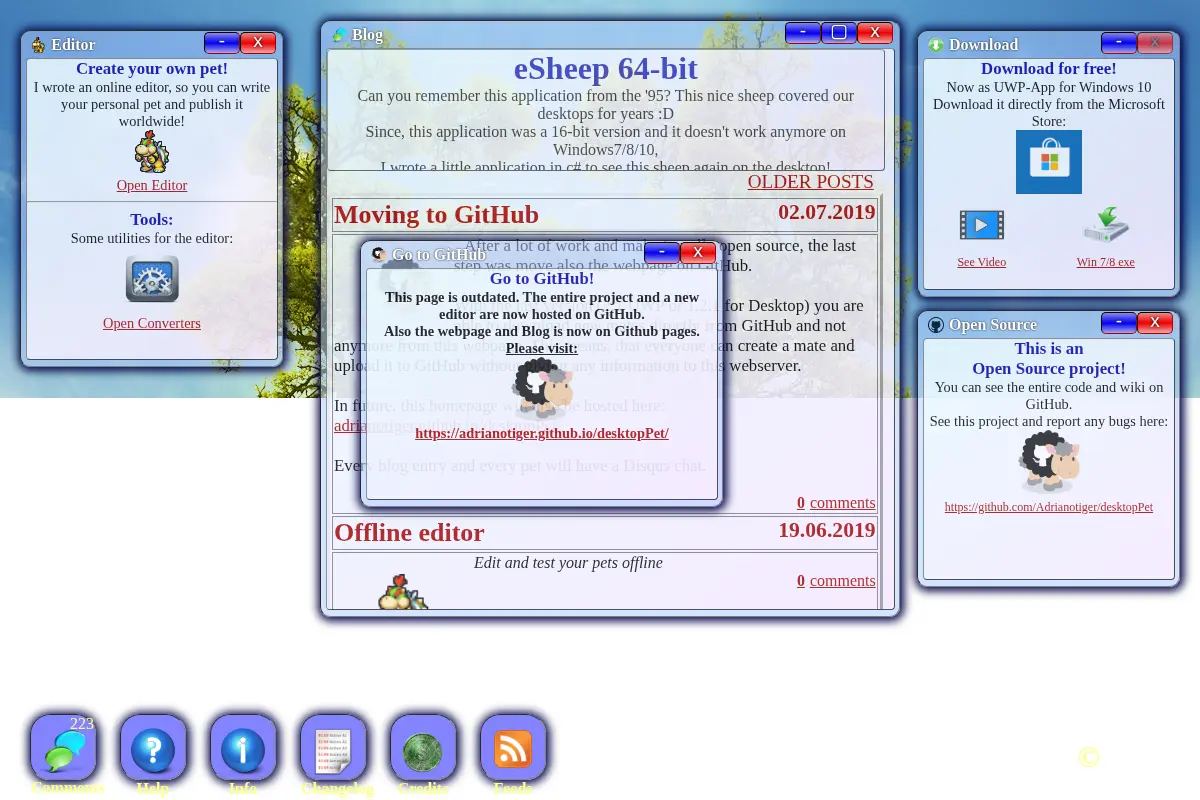
Task: Open the Feeds RSS dock icon
Action: click(513, 748)
